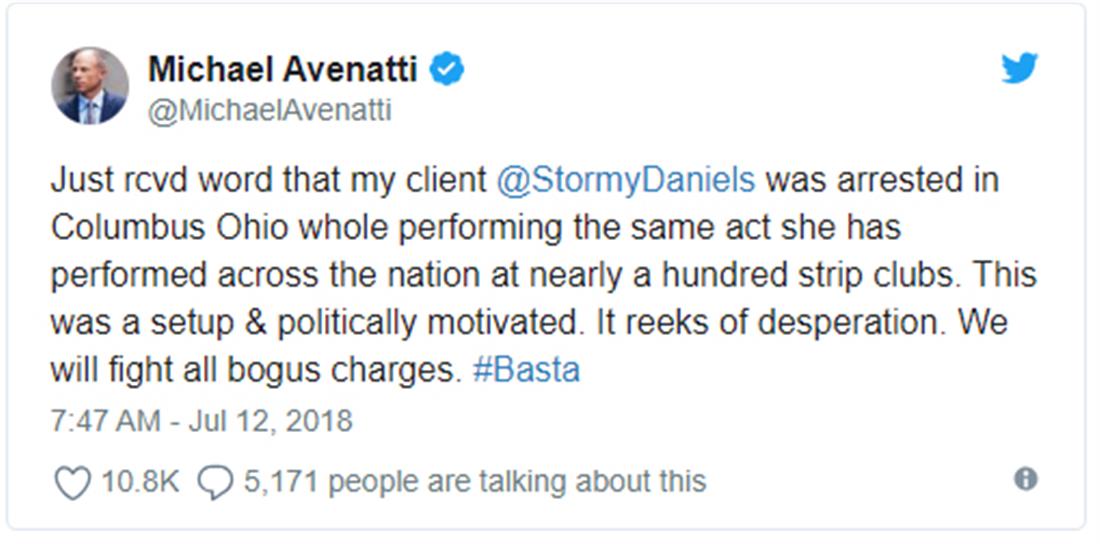This screenshot has height=544, width=1100.
Task: Click the blue verified badge
Action: pyautogui.click(x=447, y=69)
